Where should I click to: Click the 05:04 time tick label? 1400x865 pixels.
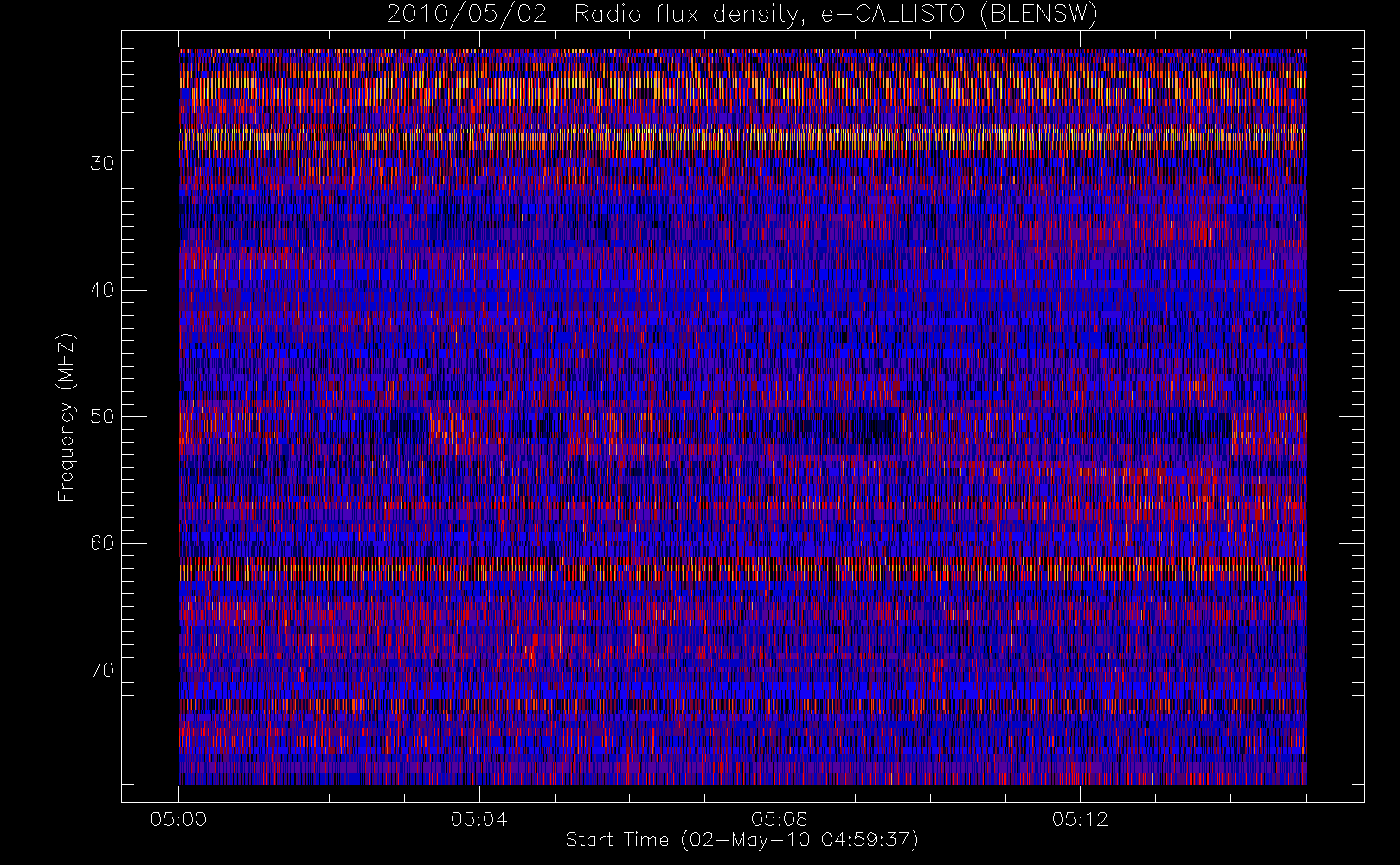point(478,819)
